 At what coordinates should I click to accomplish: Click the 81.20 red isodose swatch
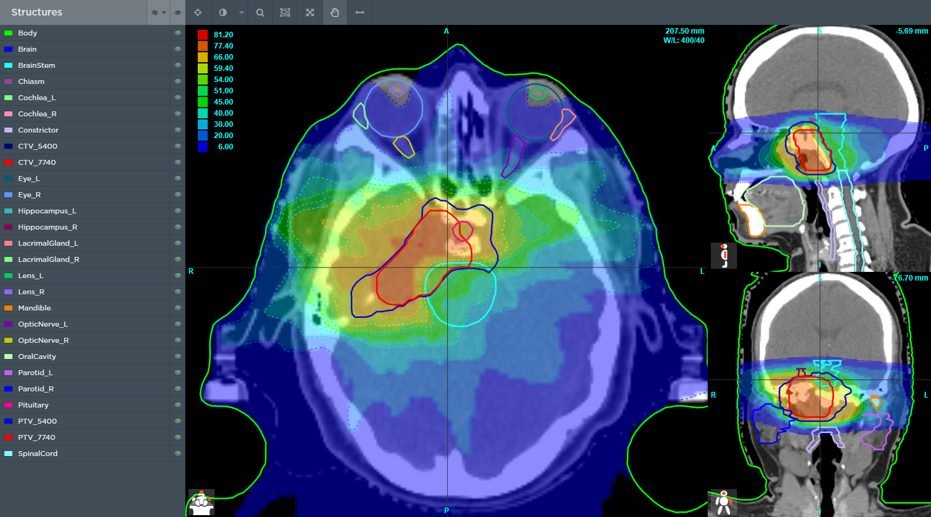203,35
